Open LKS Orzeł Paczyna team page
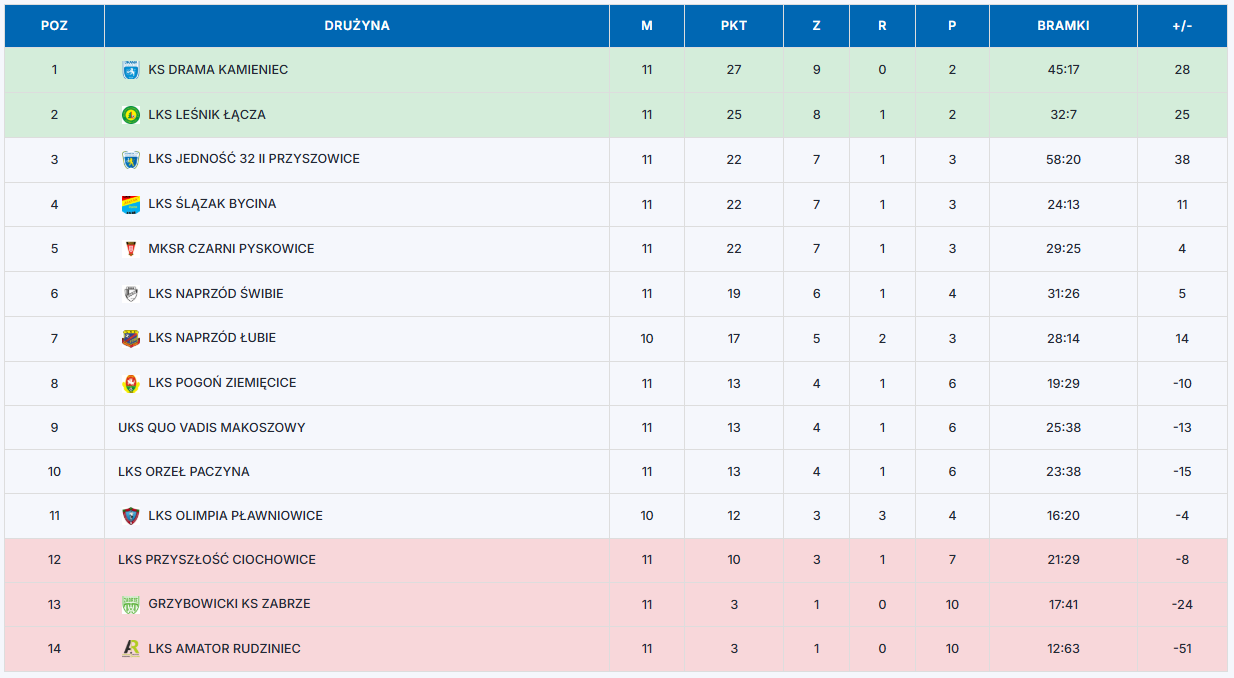Screen dimensions: 1234x678 click(183, 472)
